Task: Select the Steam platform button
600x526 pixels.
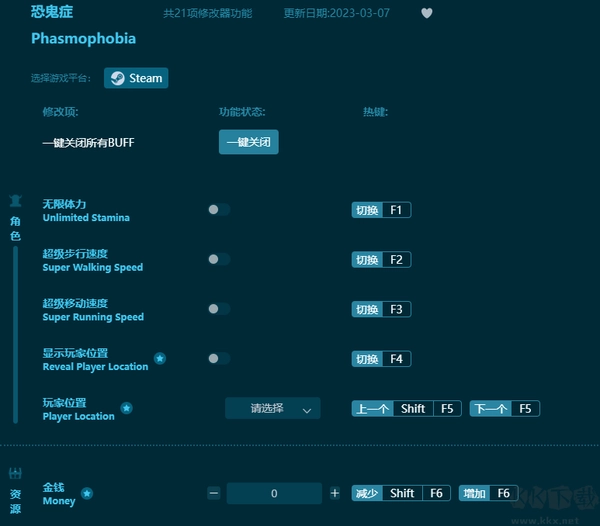Action: 136,78
